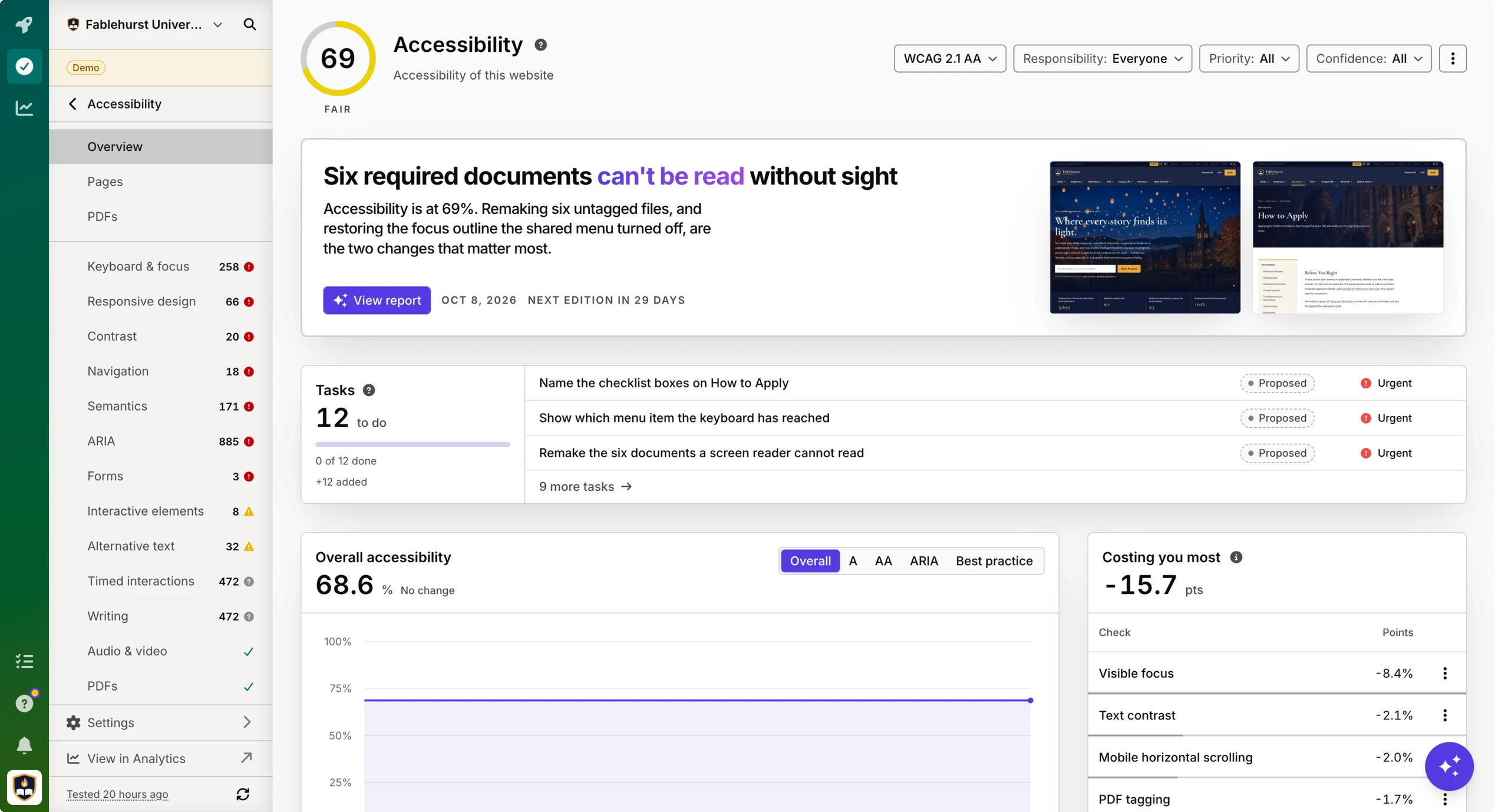
Task: Open the notifications bell
Action: 24,745
